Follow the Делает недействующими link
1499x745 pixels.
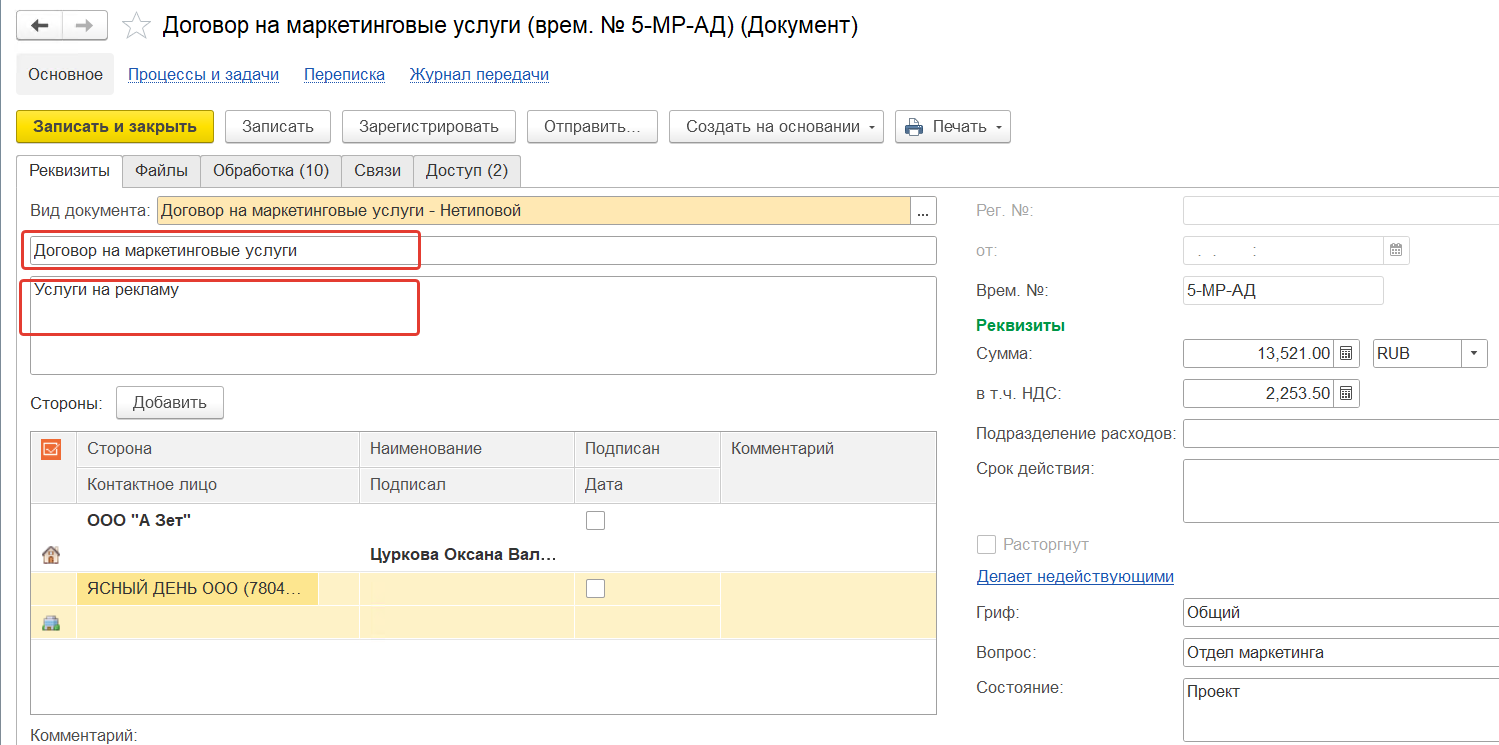(1074, 576)
